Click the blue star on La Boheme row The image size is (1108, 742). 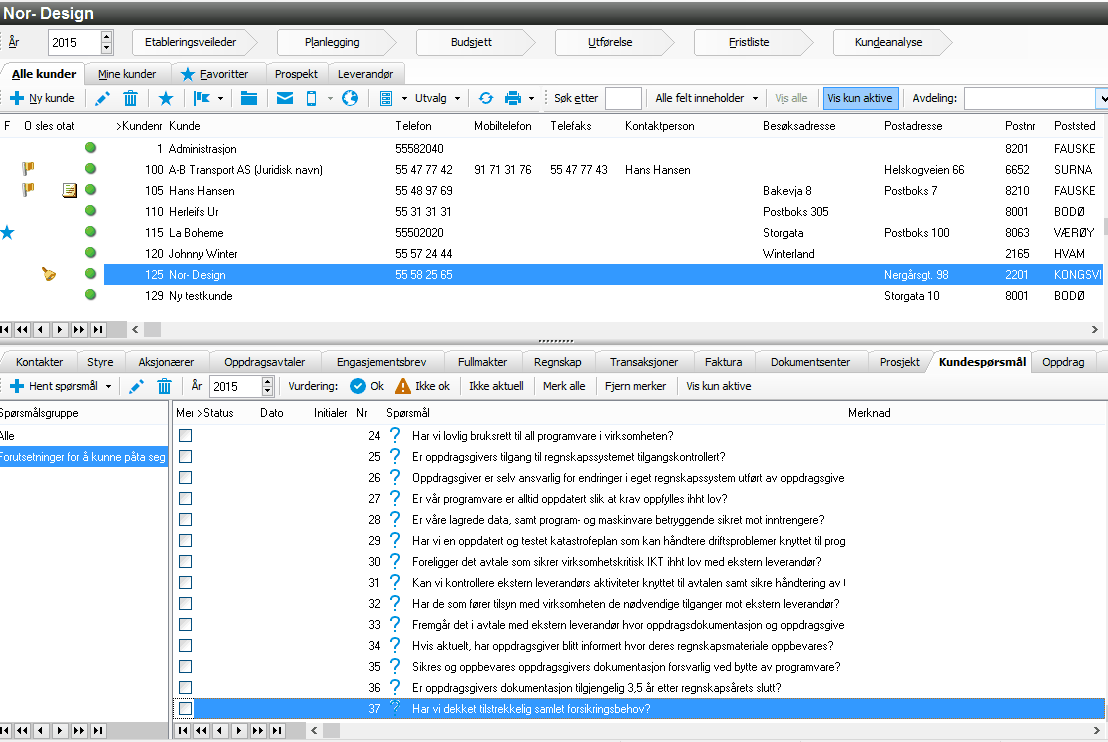(8, 232)
